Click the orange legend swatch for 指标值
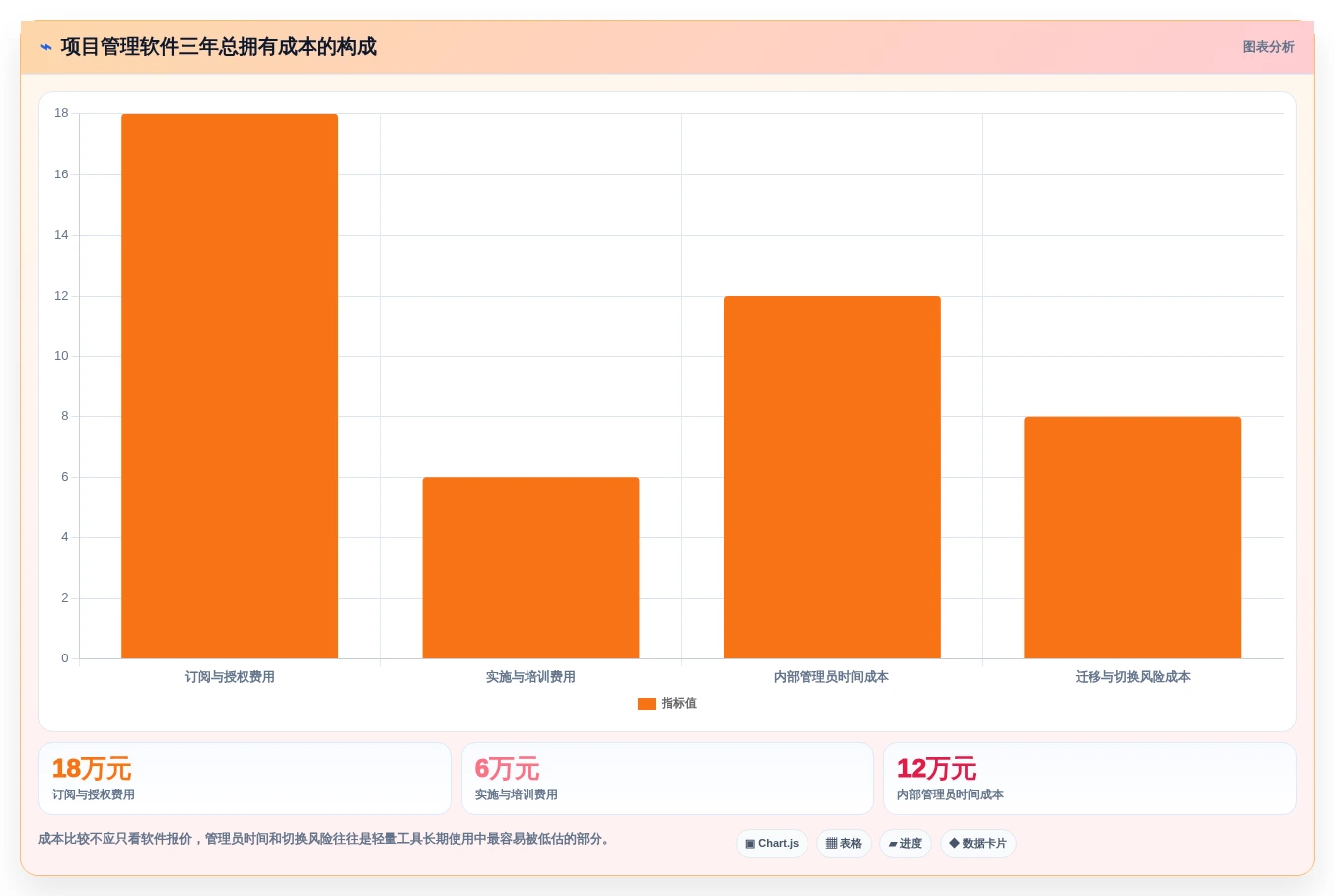Screen dimensions: 1335x896 tap(647, 704)
